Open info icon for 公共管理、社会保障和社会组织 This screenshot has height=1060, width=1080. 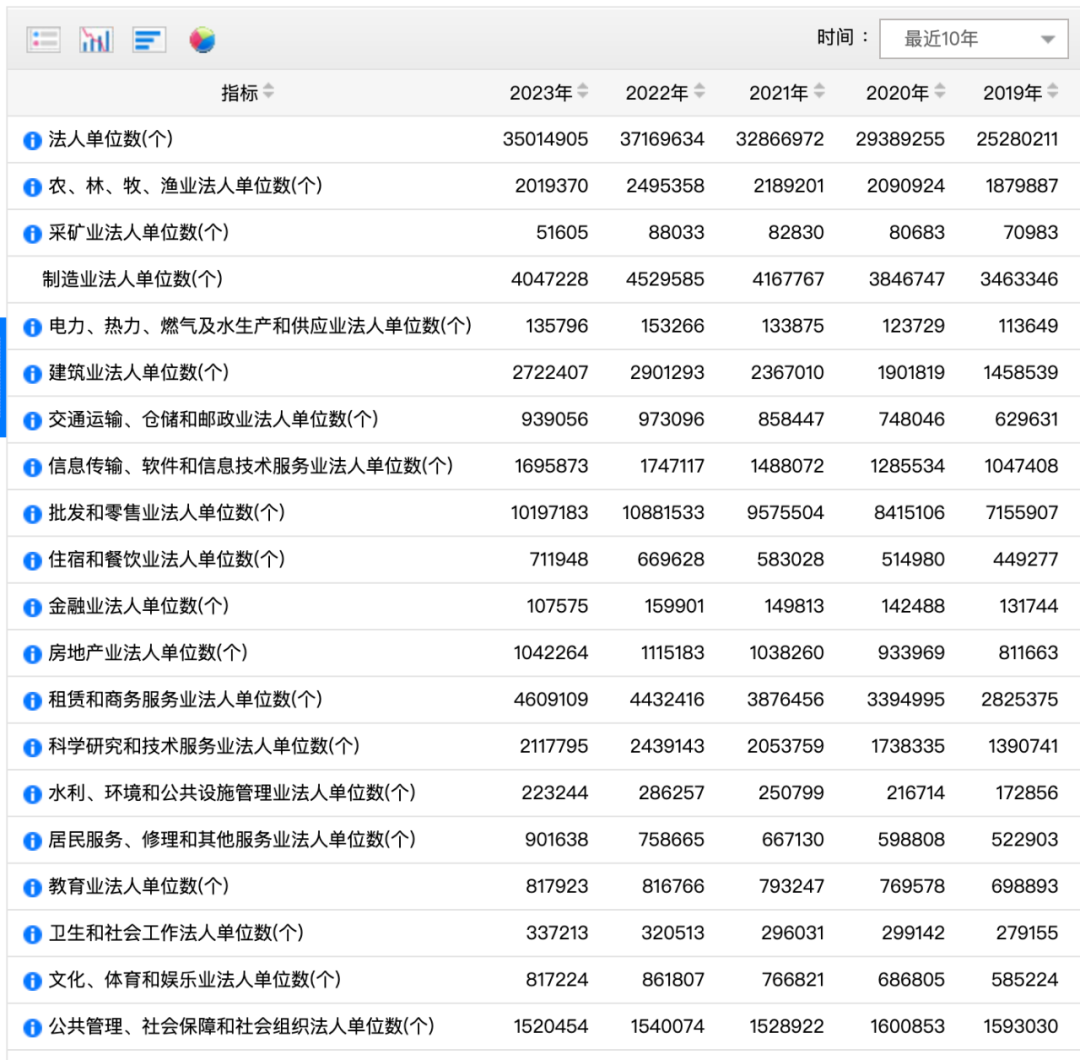coord(32,1027)
